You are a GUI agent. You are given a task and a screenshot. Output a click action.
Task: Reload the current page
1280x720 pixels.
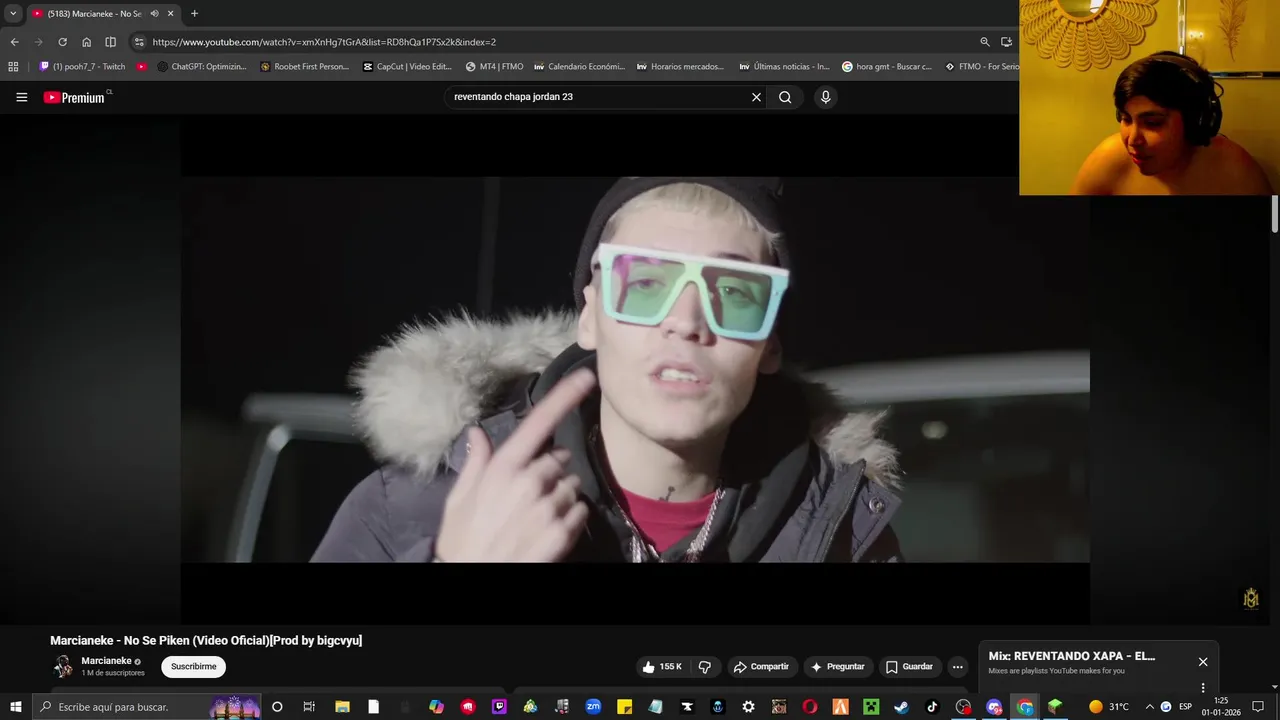coord(62,42)
